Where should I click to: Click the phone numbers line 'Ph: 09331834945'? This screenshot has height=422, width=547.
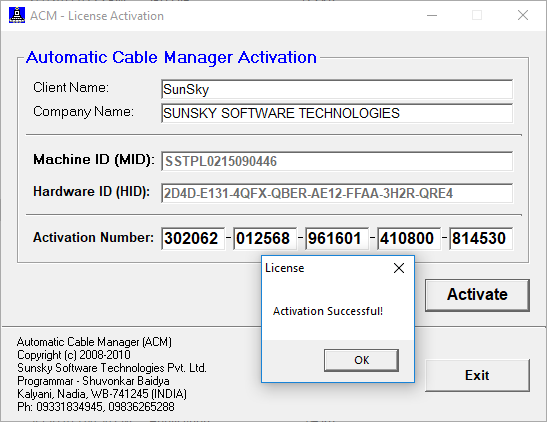[x=96, y=407]
